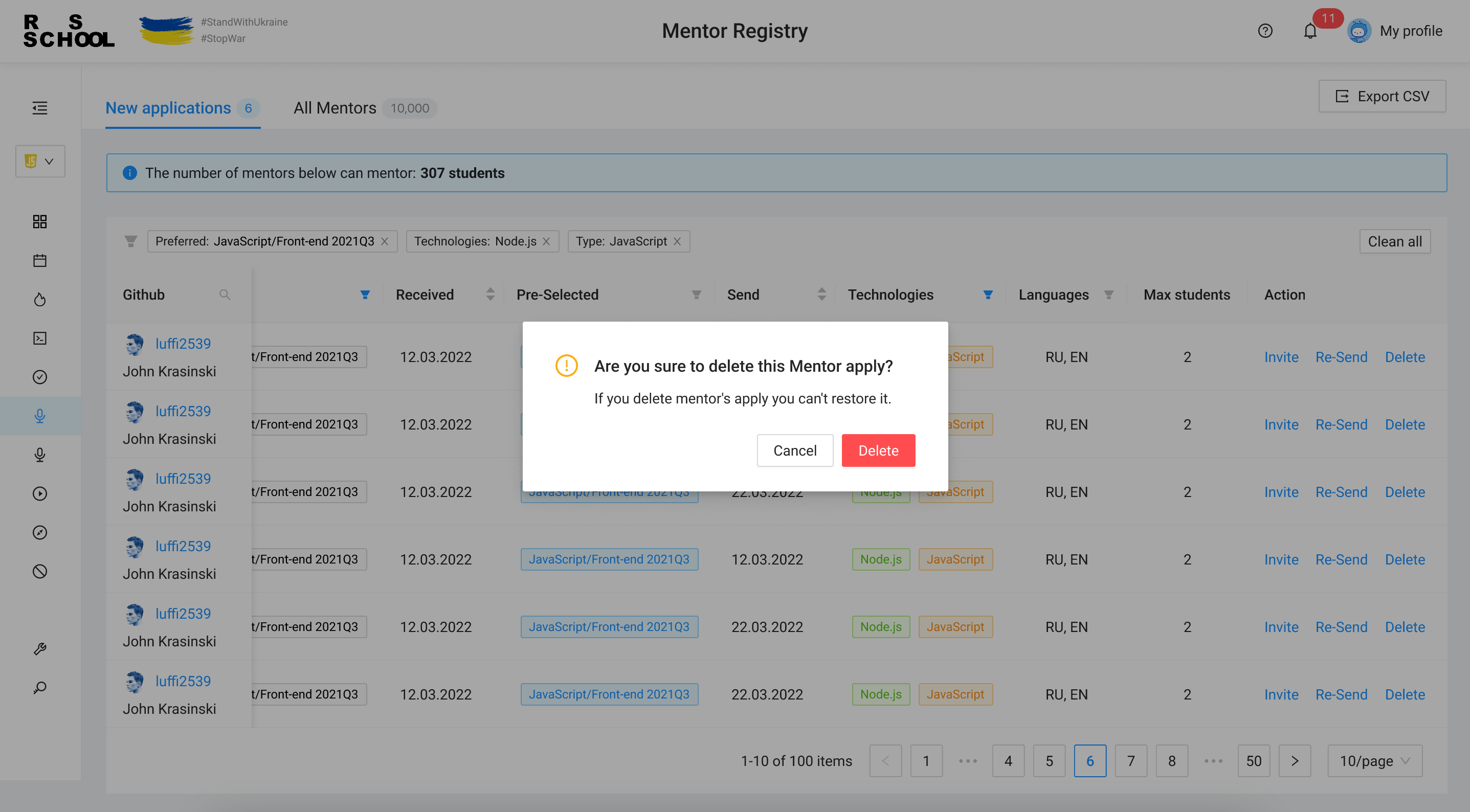
Task: Remove the Preferred JavaScript/Front-end 2021Q3 filter tag
Action: pos(385,241)
